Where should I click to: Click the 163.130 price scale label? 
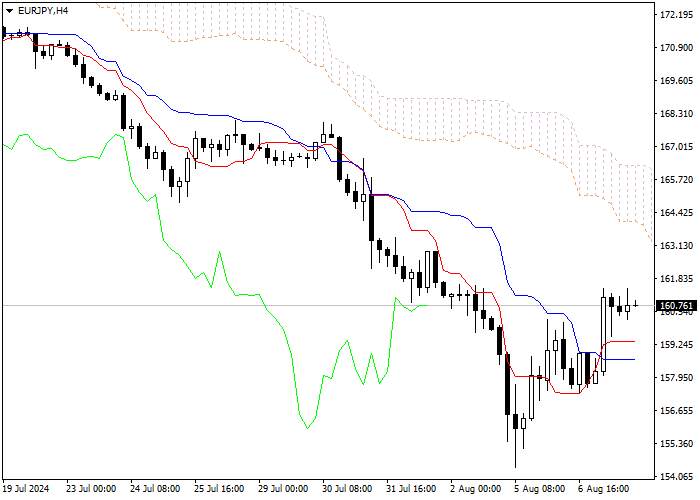pyautogui.click(x=676, y=246)
